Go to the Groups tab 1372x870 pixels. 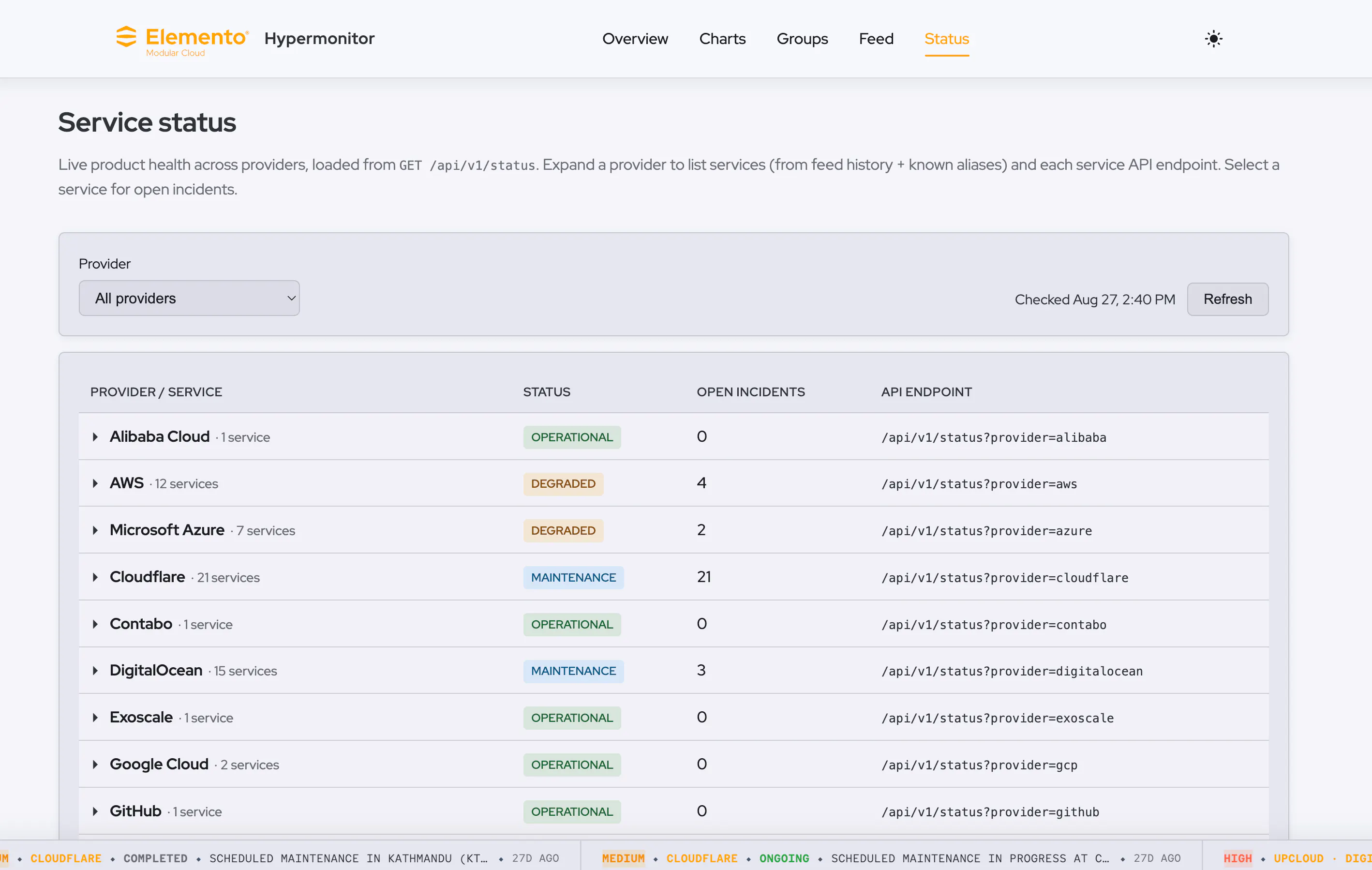coord(802,39)
